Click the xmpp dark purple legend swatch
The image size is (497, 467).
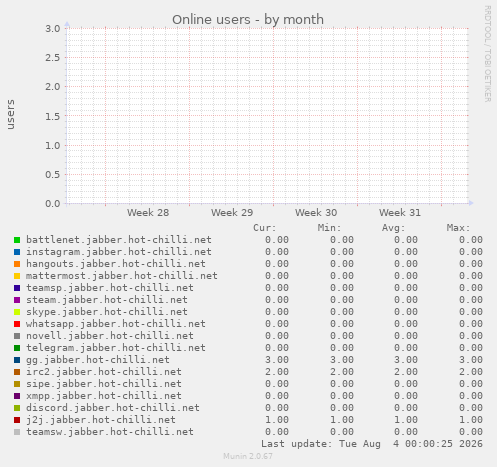(17, 396)
